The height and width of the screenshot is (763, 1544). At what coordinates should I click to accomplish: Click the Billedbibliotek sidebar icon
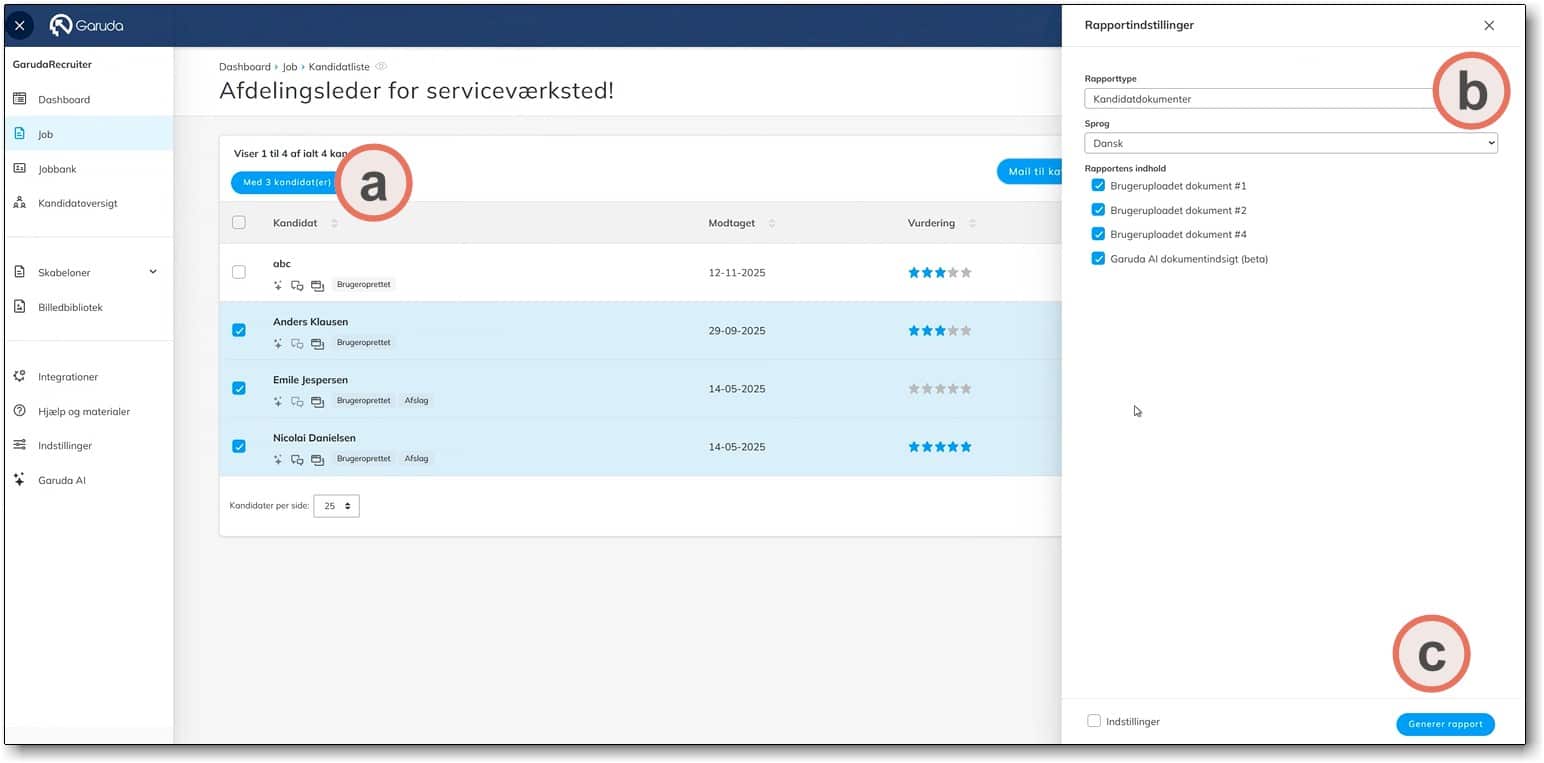click(19, 307)
